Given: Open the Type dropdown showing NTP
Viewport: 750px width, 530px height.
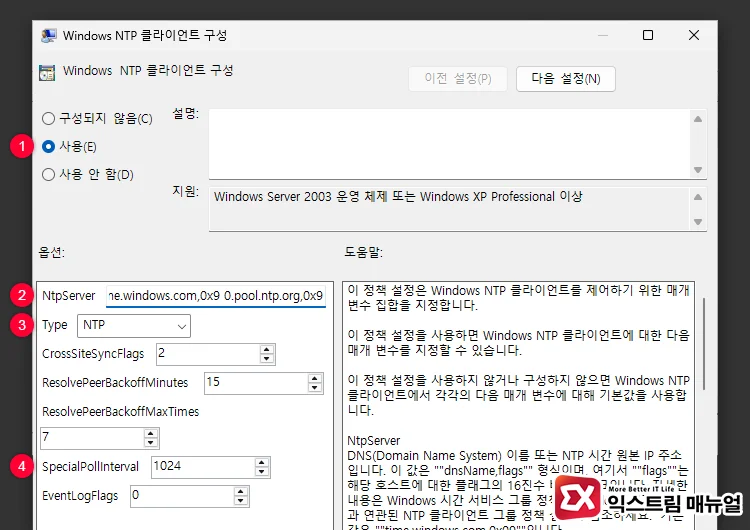Looking at the screenshot, I should 134,326.
